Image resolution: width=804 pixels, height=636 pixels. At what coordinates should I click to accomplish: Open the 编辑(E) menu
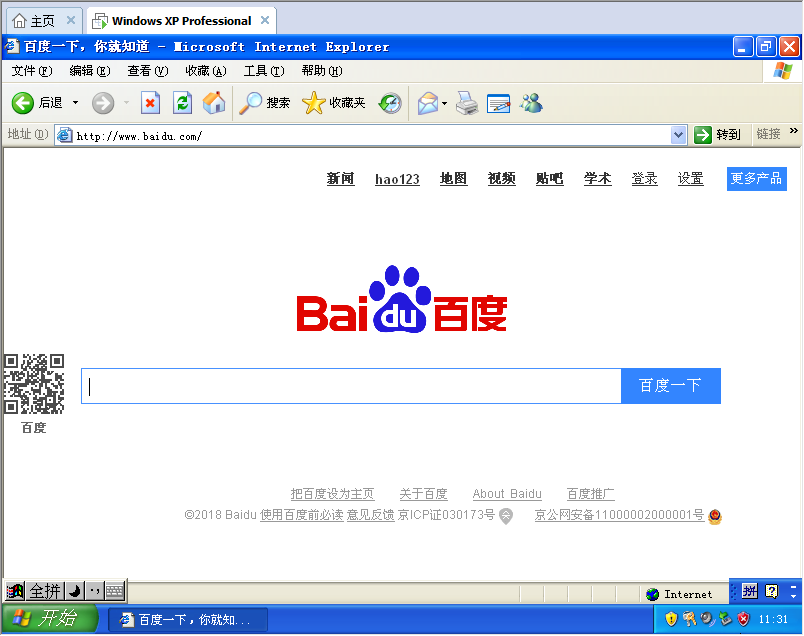pyautogui.click(x=90, y=71)
